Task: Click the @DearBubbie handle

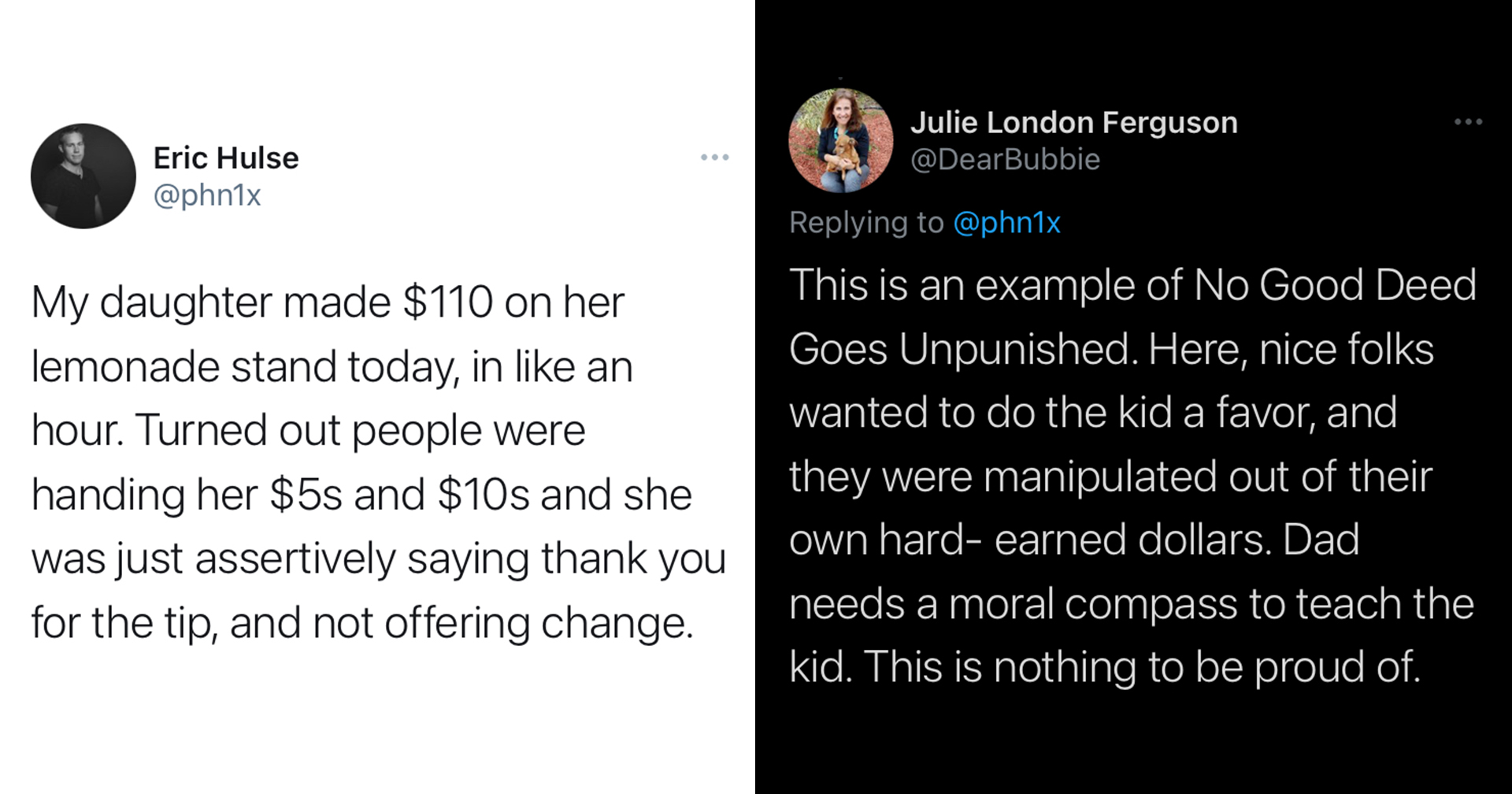Action: tap(1005, 160)
